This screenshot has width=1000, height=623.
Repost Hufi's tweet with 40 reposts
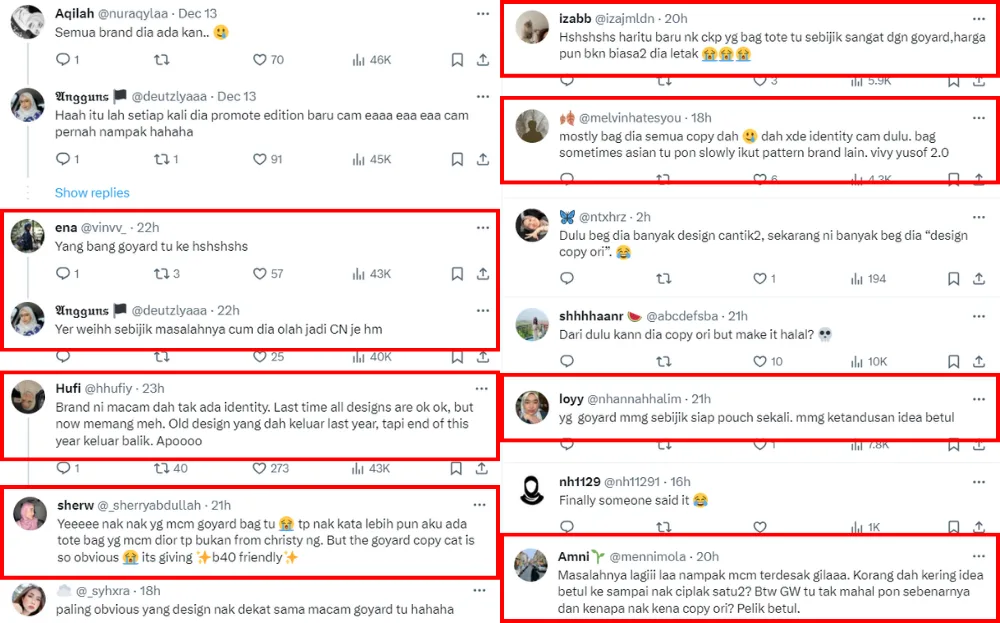[x=160, y=468]
